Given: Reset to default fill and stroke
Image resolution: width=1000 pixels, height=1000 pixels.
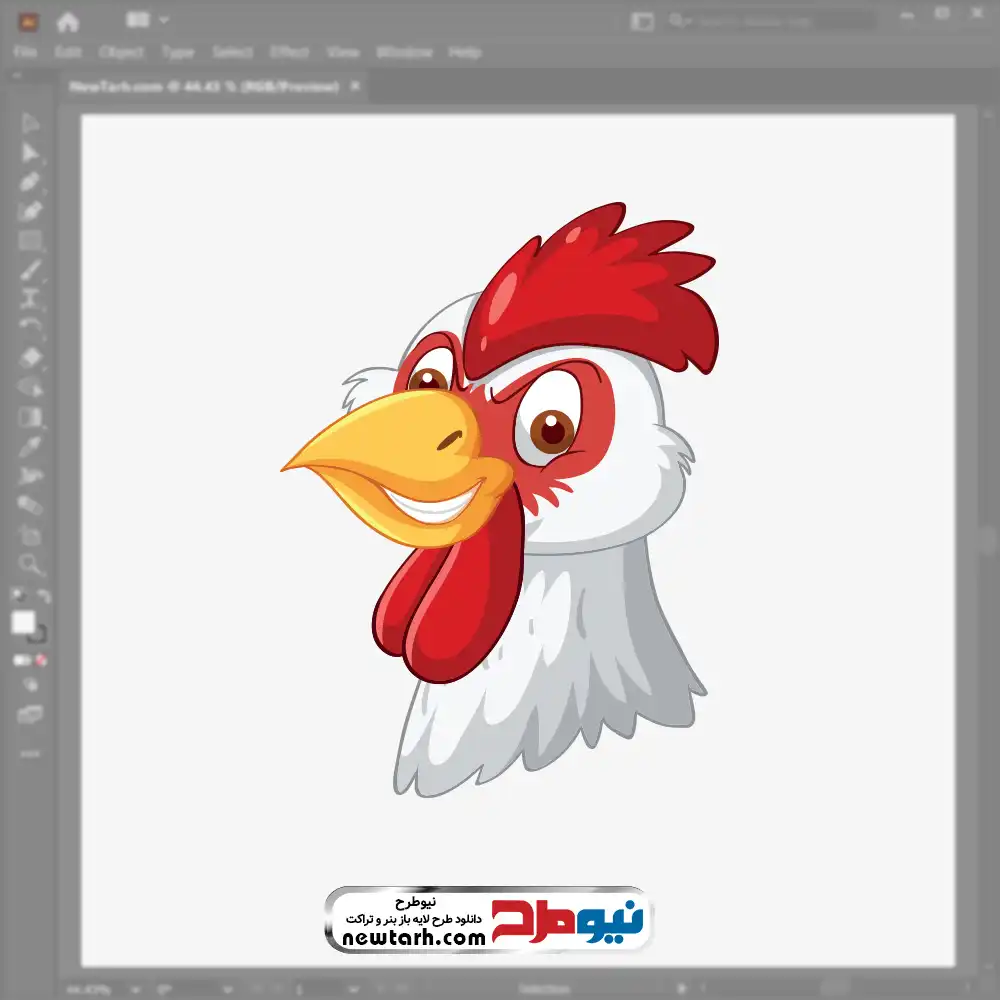Looking at the screenshot, I should [18, 596].
